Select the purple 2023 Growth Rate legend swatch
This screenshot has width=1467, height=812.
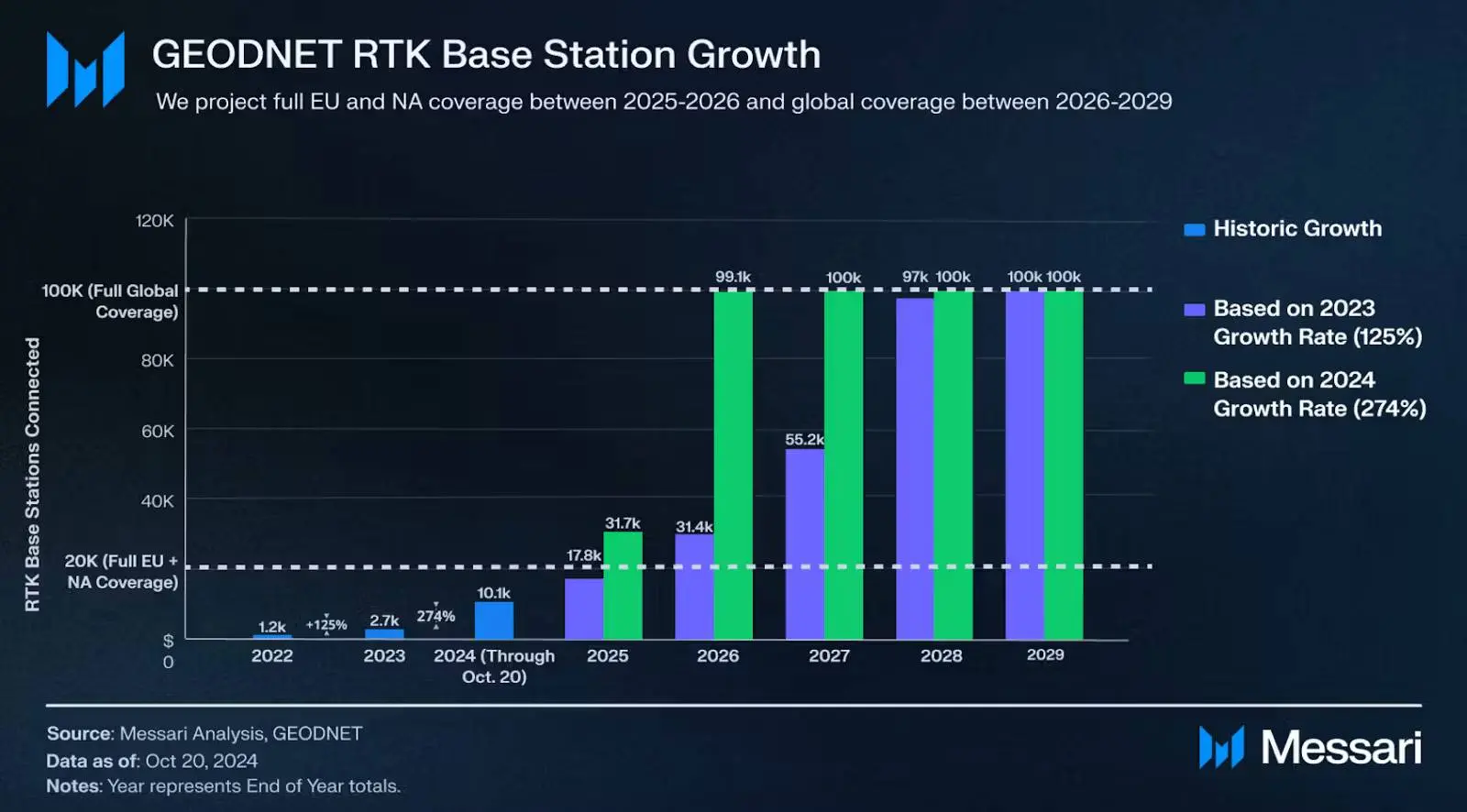point(1194,310)
